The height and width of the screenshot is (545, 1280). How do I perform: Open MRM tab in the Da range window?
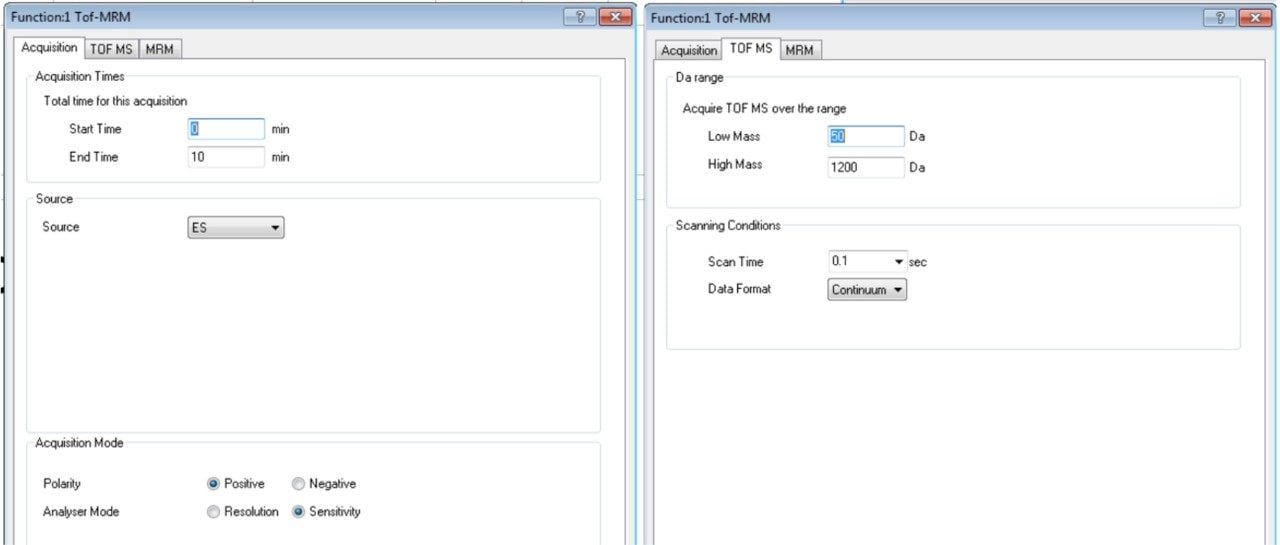[x=799, y=50]
